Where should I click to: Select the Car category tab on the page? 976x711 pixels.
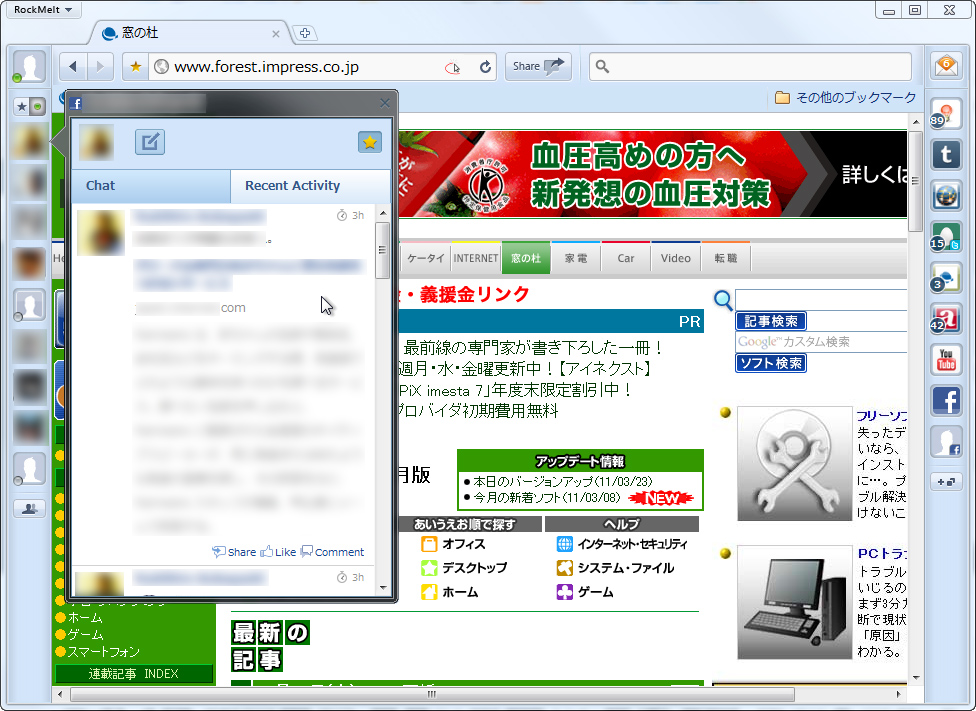[x=624, y=257]
